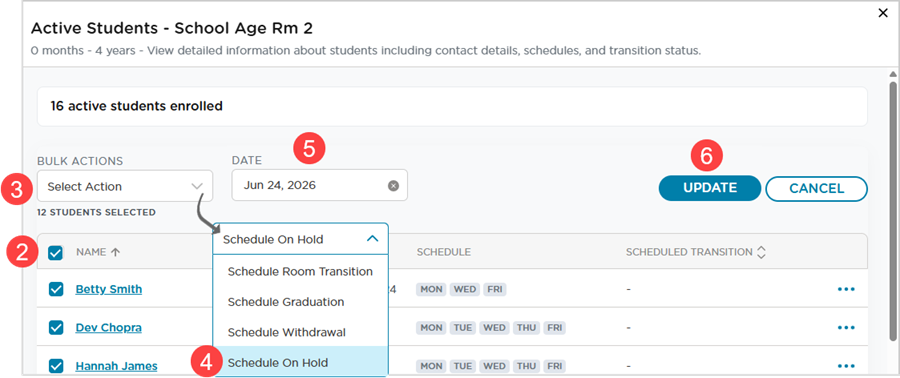
Task: Sort the Scheduled Transition column
Action: click(x=762, y=252)
